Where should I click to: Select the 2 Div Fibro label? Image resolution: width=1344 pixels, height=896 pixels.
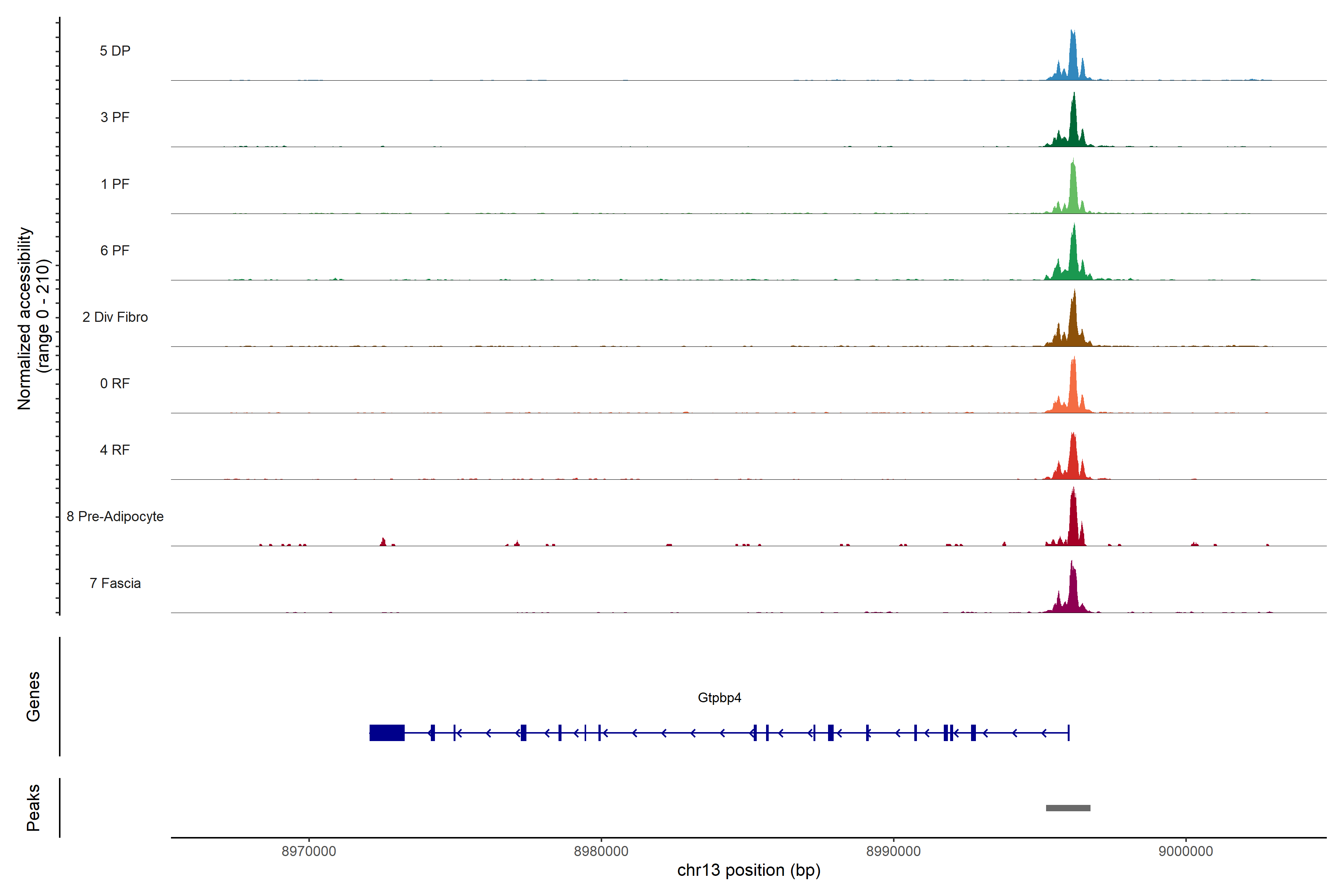[x=115, y=317]
